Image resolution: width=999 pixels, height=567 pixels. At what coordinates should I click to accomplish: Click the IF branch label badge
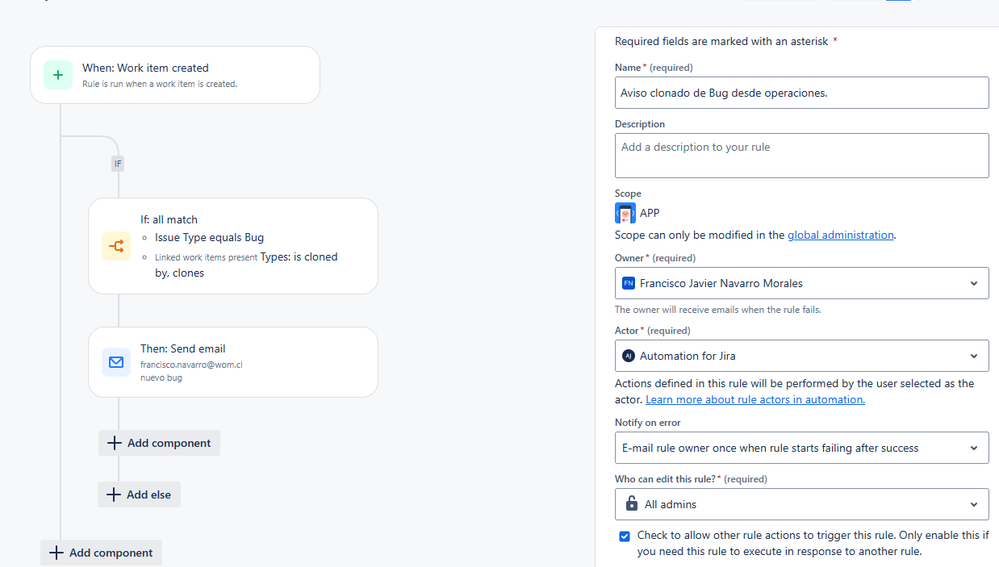tap(118, 164)
